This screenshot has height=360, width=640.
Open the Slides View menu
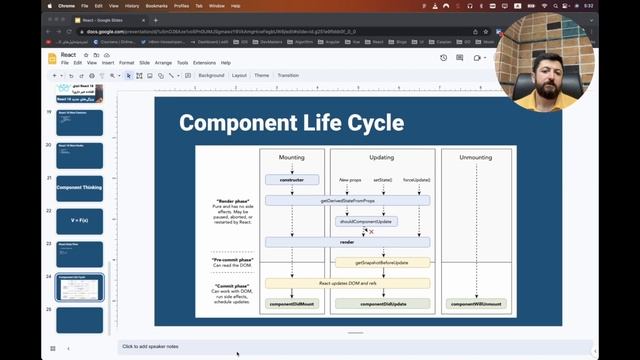click(x=92, y=63)
